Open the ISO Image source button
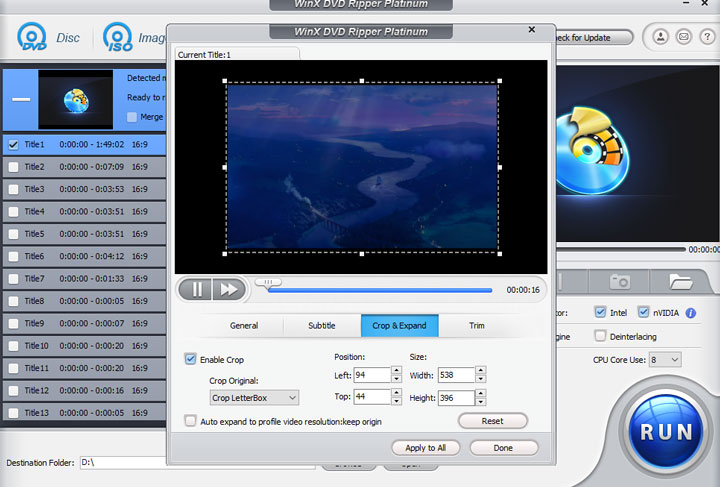The height and width of the screenshot is (487, 720). pos(134,37)
